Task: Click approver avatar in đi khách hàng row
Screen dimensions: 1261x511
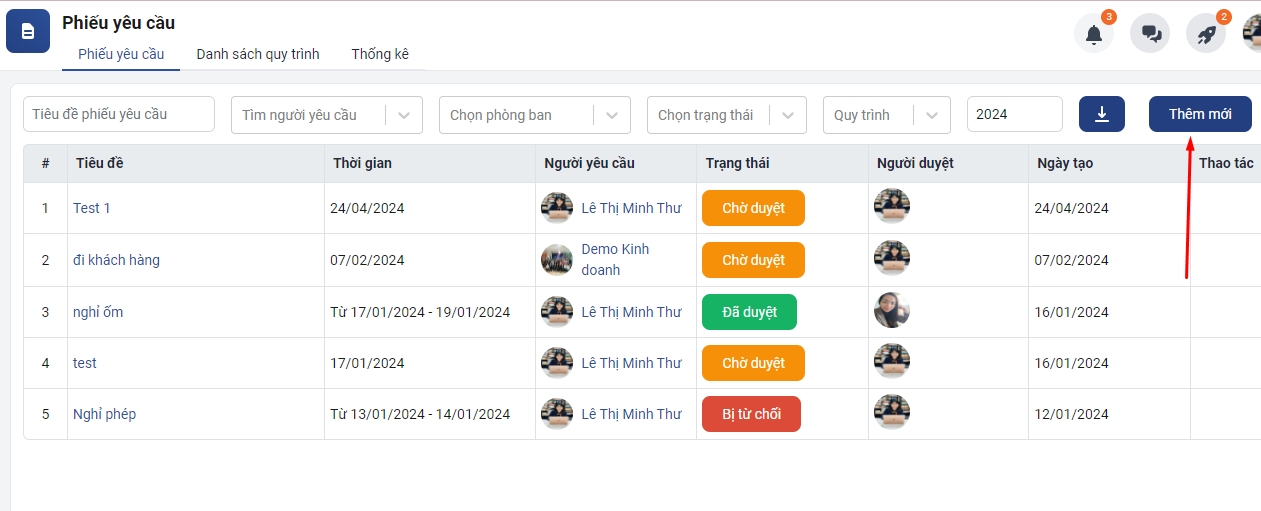Action: [892, 258]
